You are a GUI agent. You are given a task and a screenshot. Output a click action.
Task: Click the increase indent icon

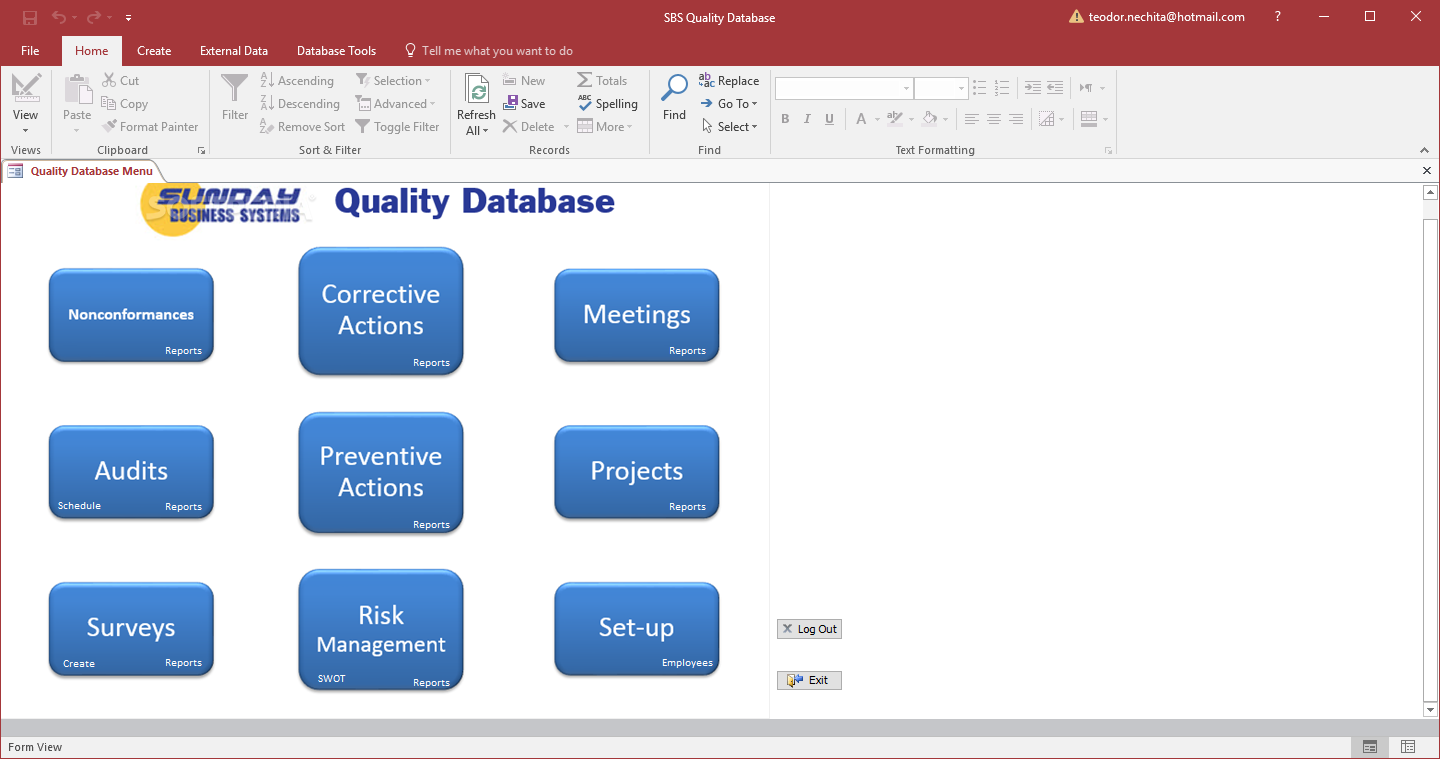pos(1033,88)
